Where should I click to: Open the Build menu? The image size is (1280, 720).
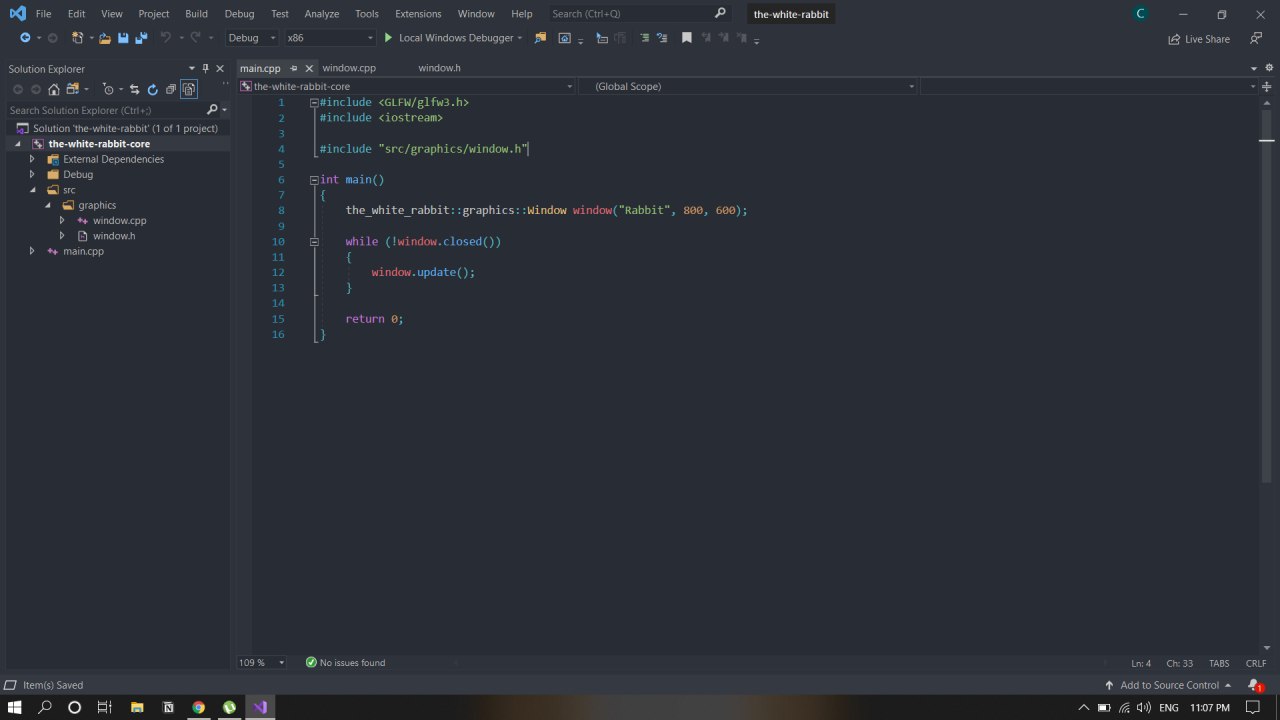coord(196,14)
